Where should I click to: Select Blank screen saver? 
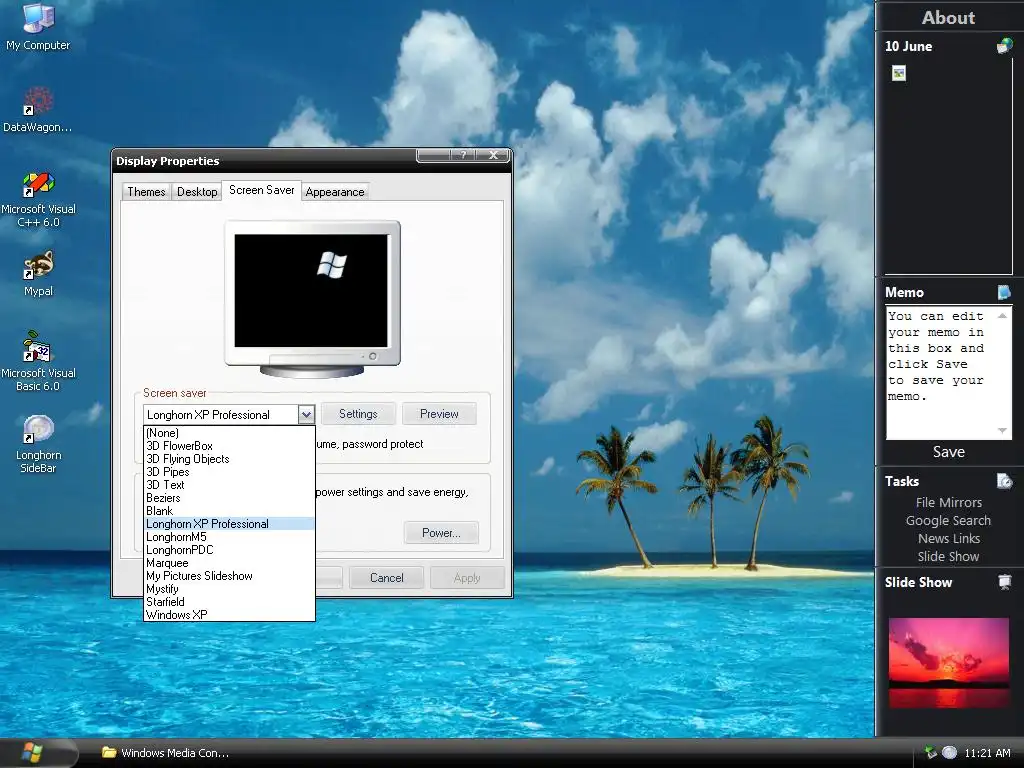coord(229,511)
